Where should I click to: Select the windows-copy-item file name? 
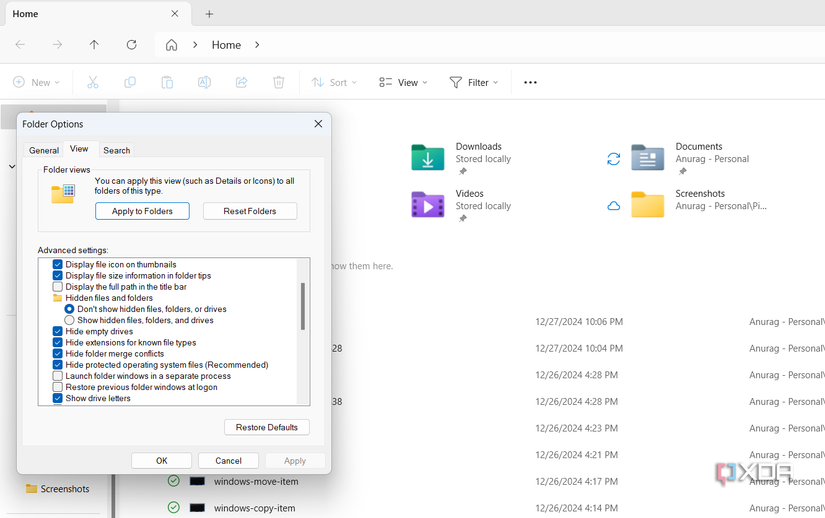coord(254,508)
